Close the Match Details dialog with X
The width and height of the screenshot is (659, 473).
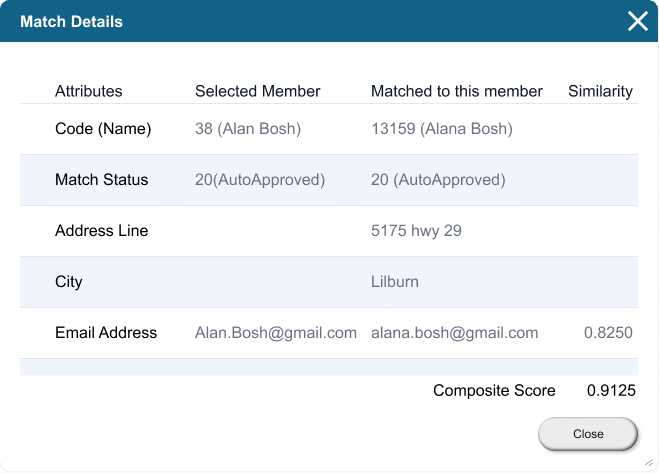(x=638, y=21)
